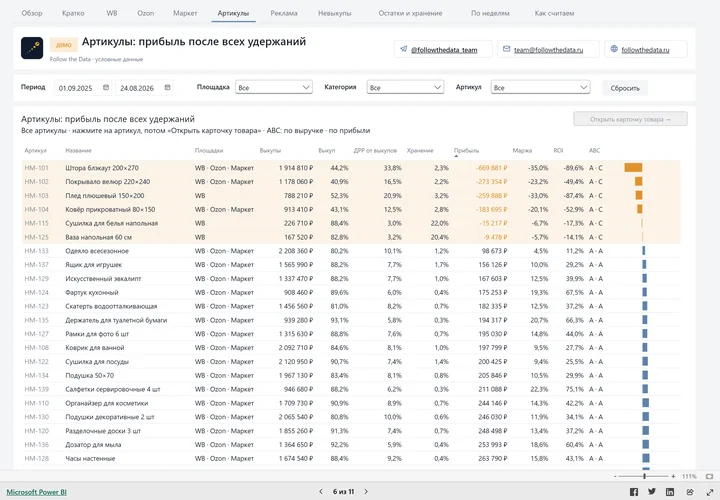Click orange profit bar for HM-101
The image size is (720, 500).
click(x=633, y=168)
